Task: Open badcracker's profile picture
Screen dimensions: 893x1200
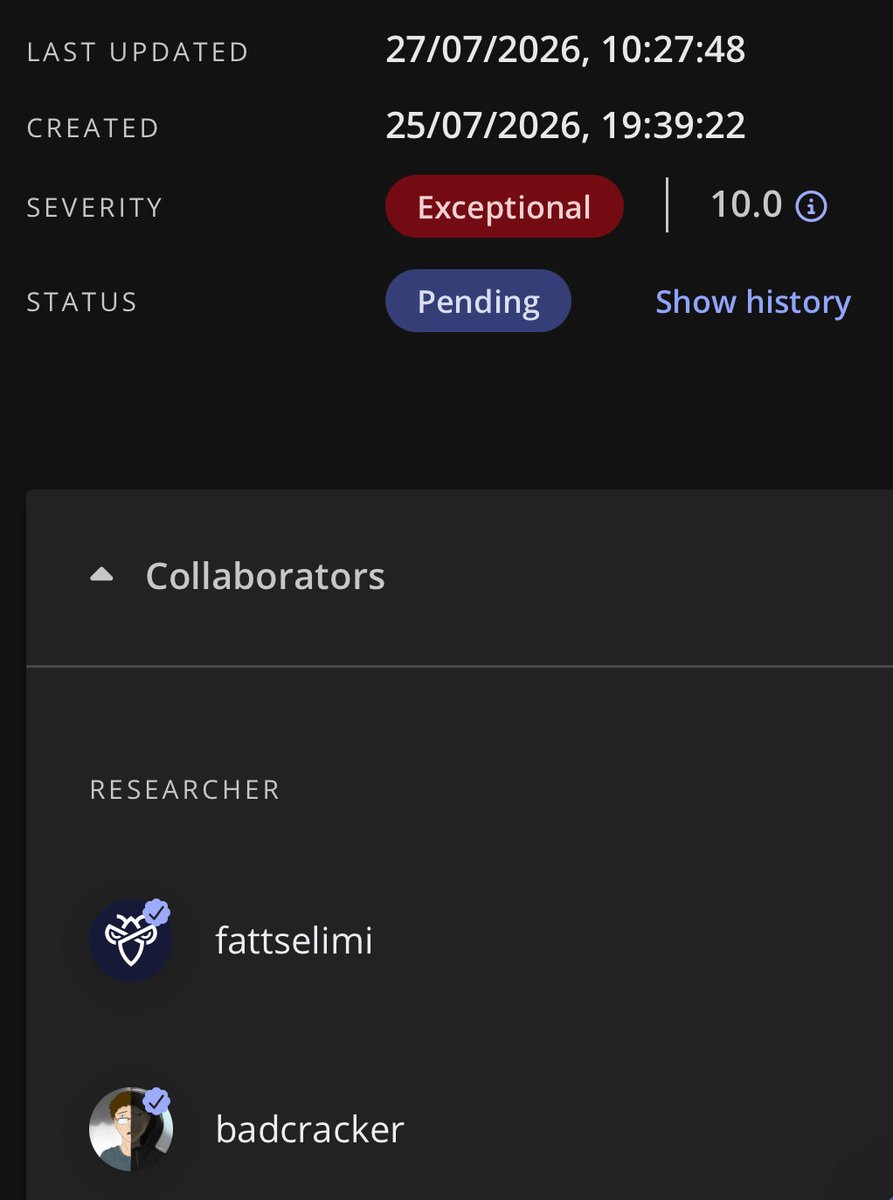Action: [131, 1129]
